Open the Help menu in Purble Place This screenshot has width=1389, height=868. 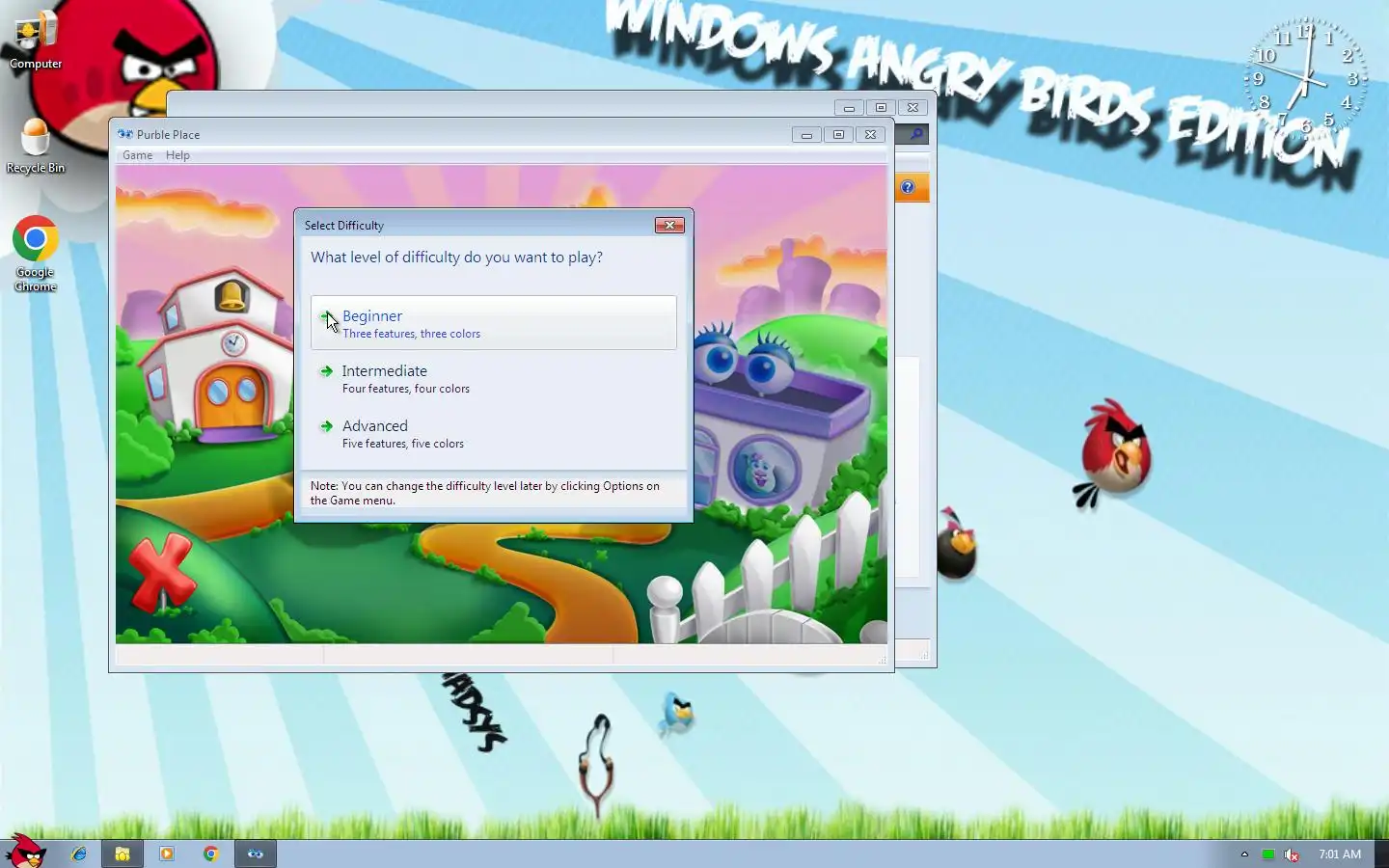pyautogui.click(x=177, y=155)
